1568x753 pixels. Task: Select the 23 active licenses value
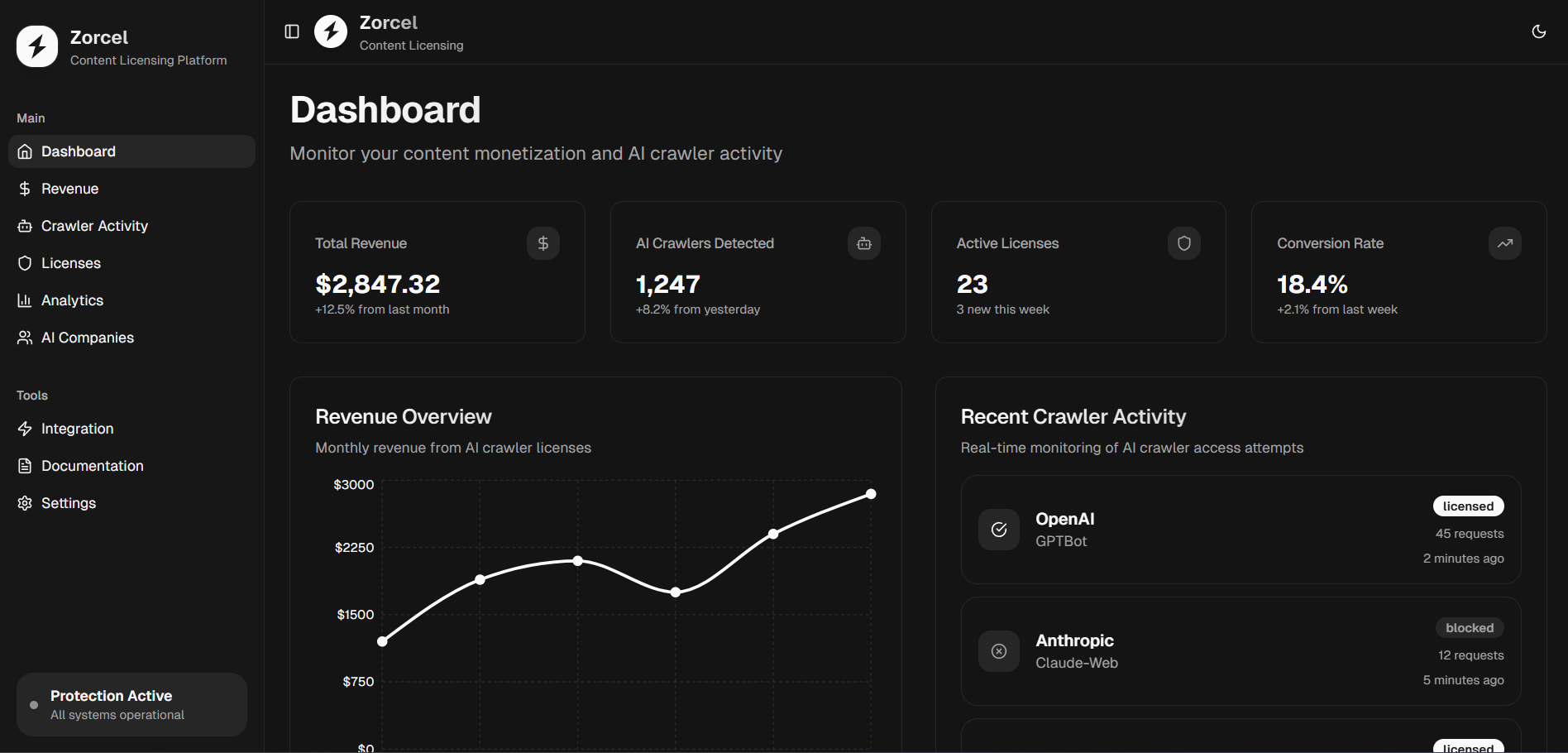[x=973, y=284]
